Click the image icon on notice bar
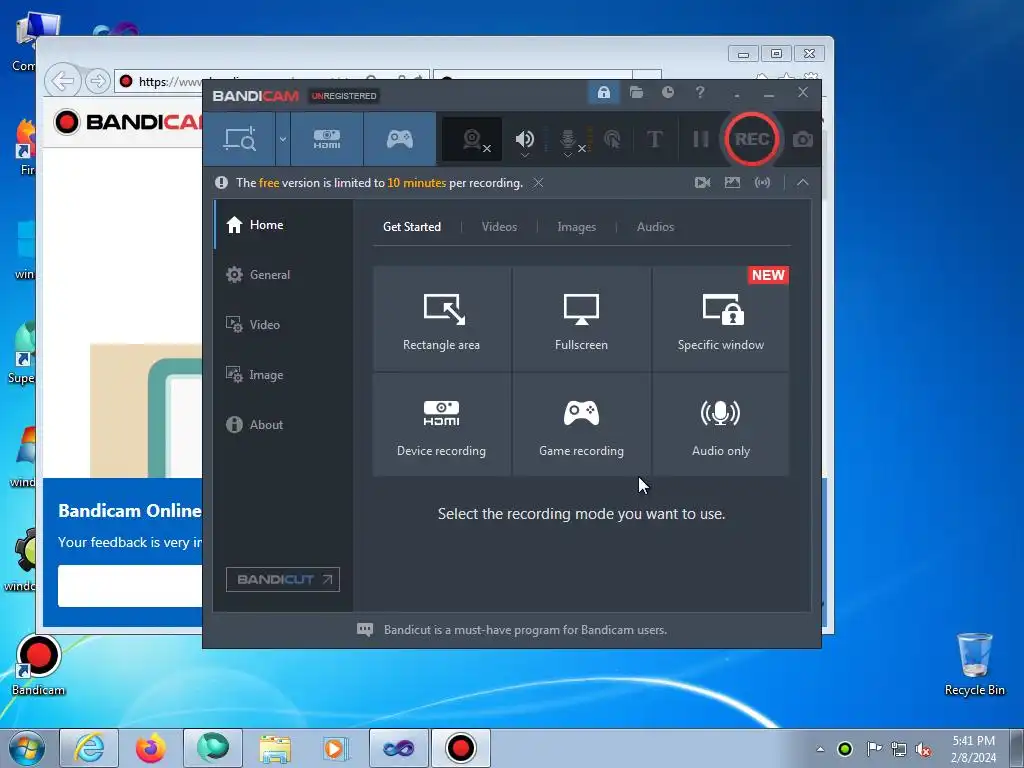The height and width of the screenshot is (768, 1024). 733,183
